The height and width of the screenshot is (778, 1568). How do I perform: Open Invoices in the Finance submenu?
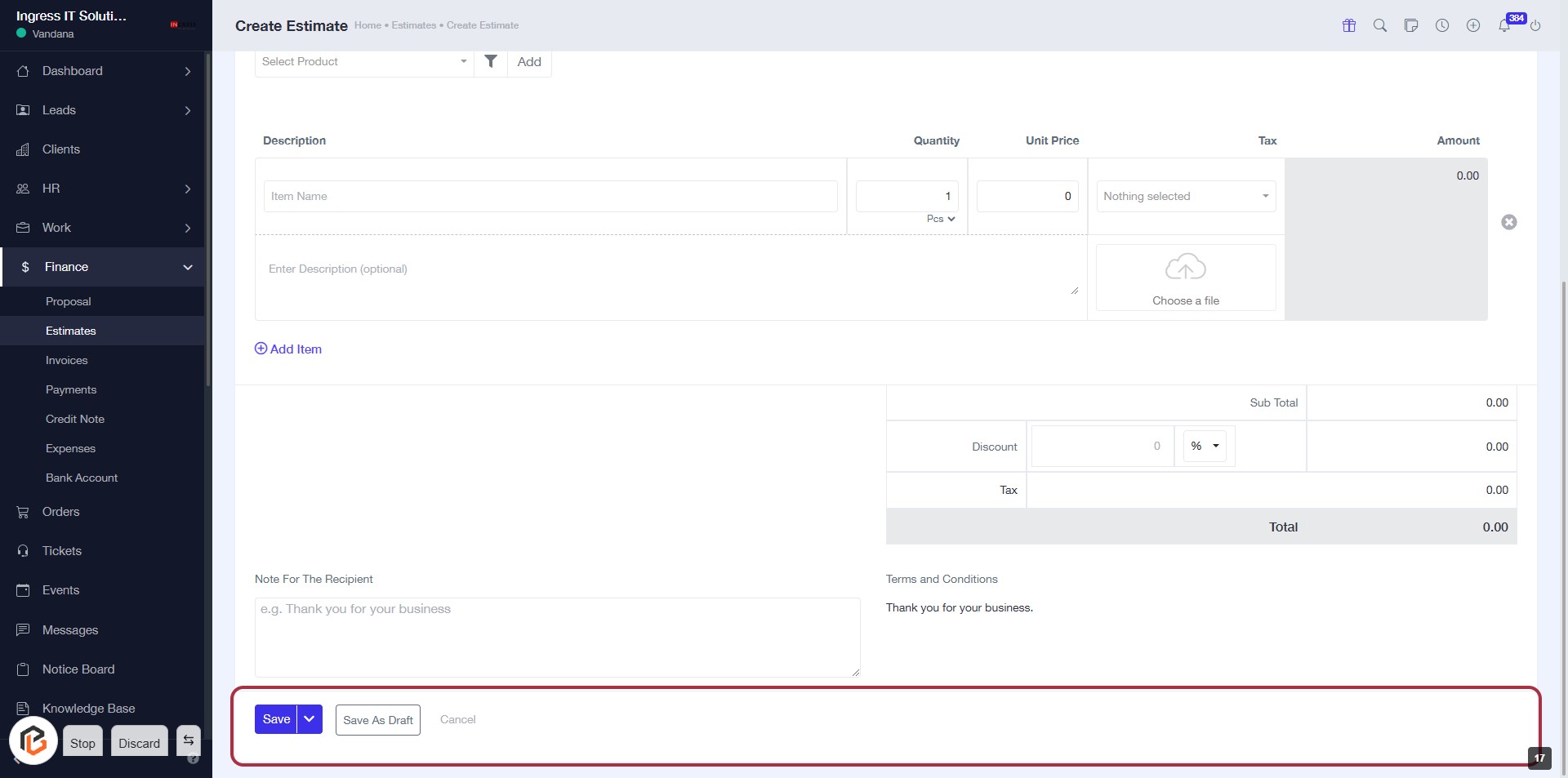tap(66, 360)
